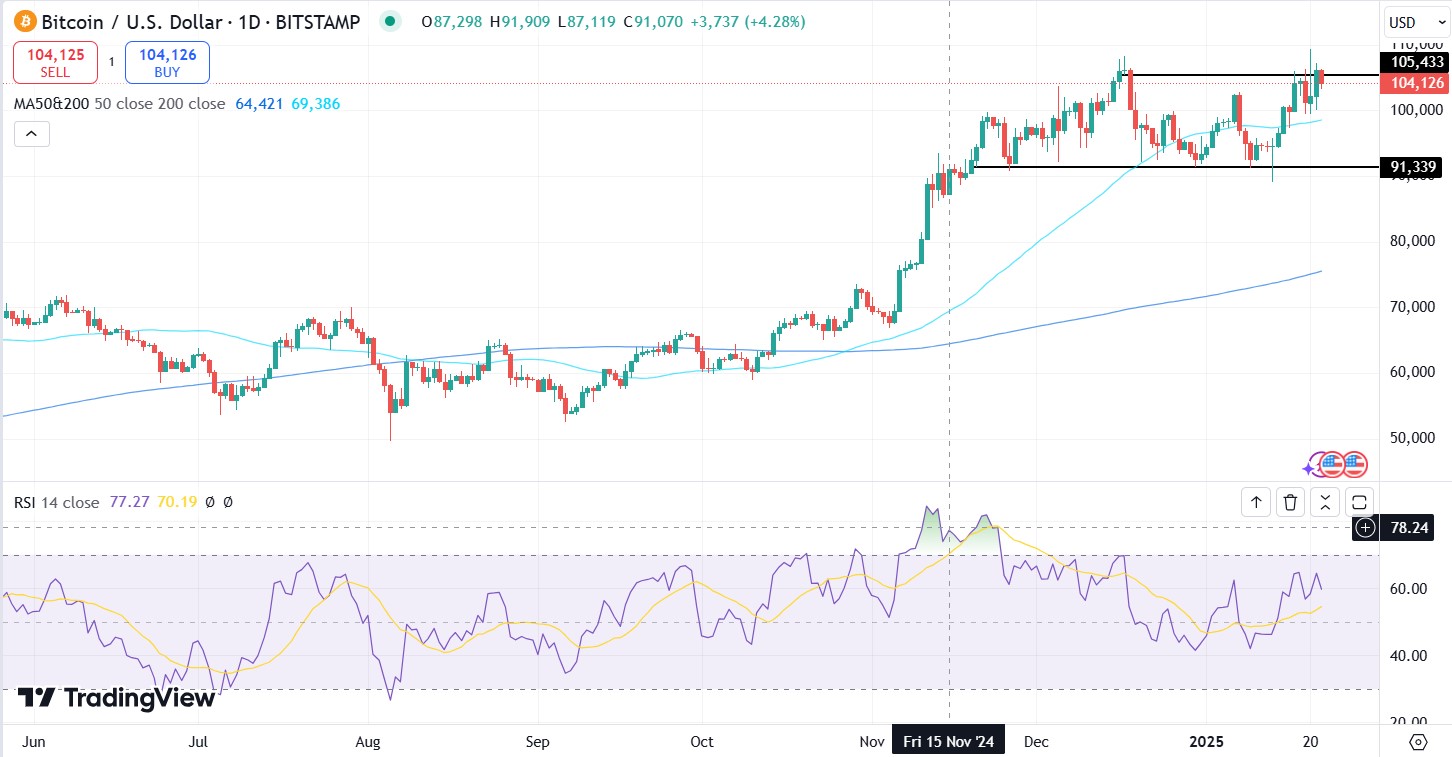
Task: Click the order quantity 1 field
Action: [111, 62]
